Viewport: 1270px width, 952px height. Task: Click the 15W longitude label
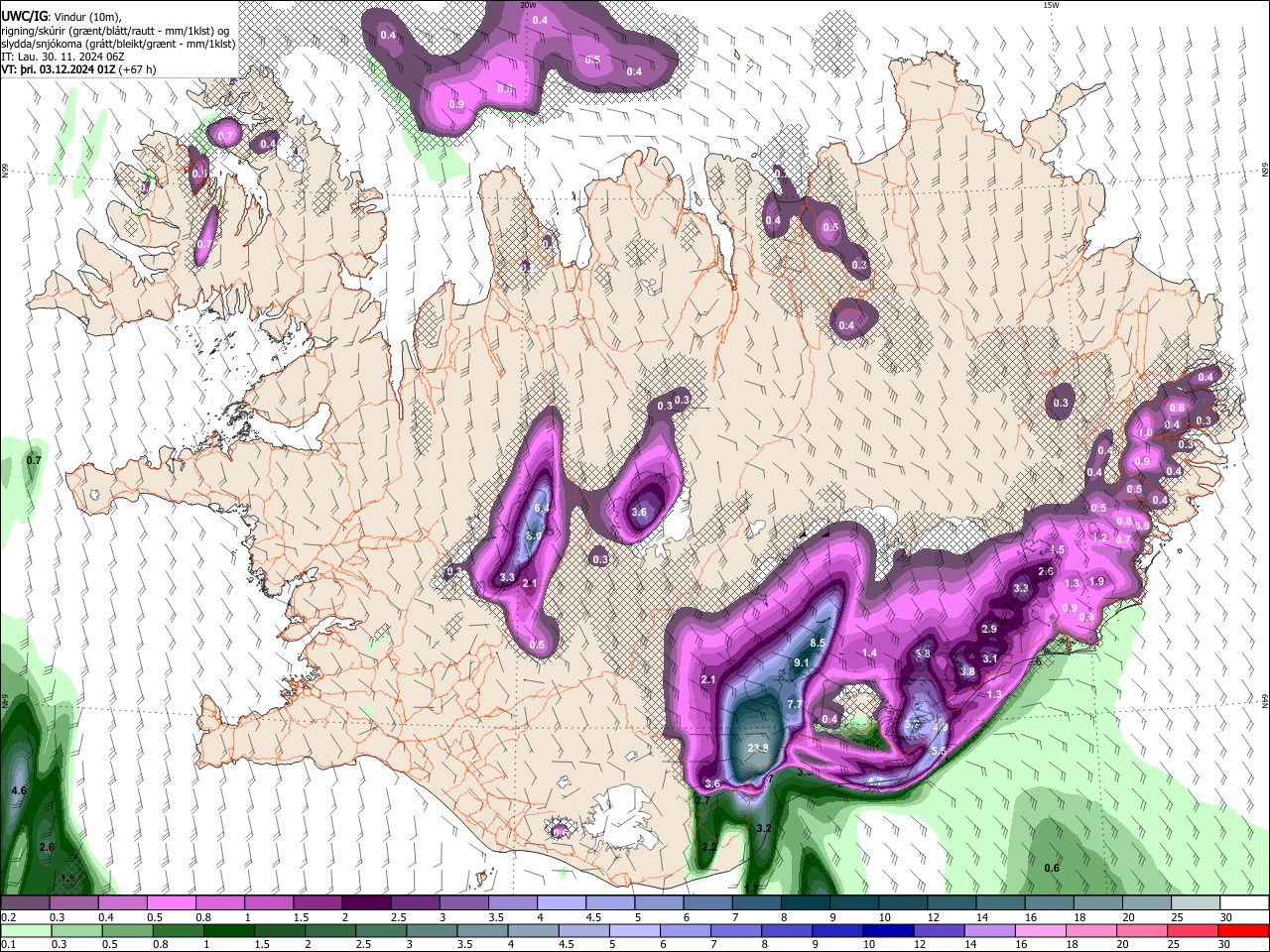[1050, 5]
